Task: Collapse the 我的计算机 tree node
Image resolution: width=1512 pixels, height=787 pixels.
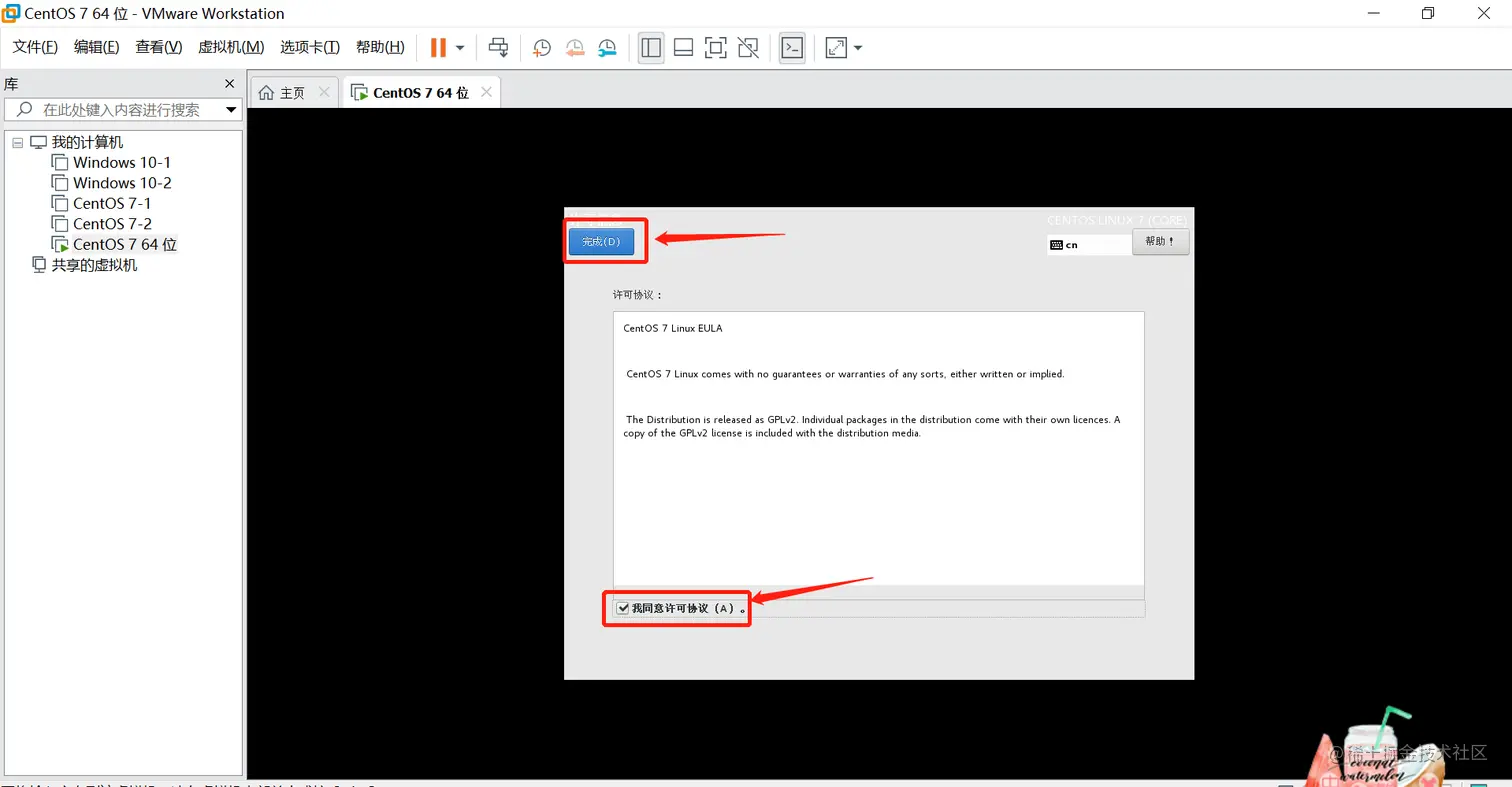Action: [x=17, y=143]
